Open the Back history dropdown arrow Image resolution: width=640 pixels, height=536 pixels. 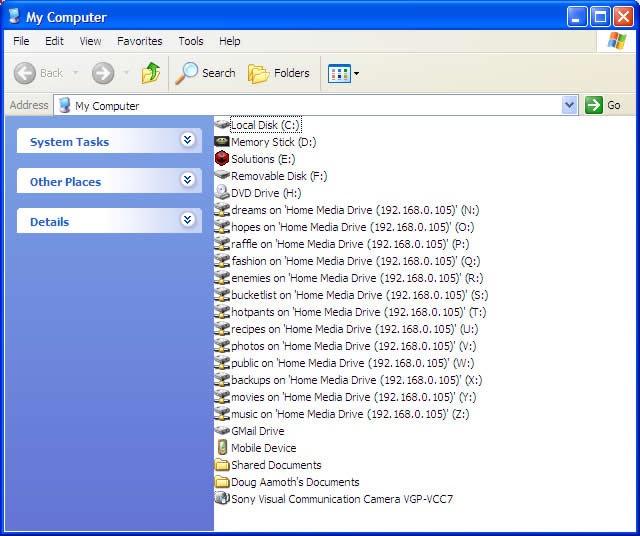(76, 73)
